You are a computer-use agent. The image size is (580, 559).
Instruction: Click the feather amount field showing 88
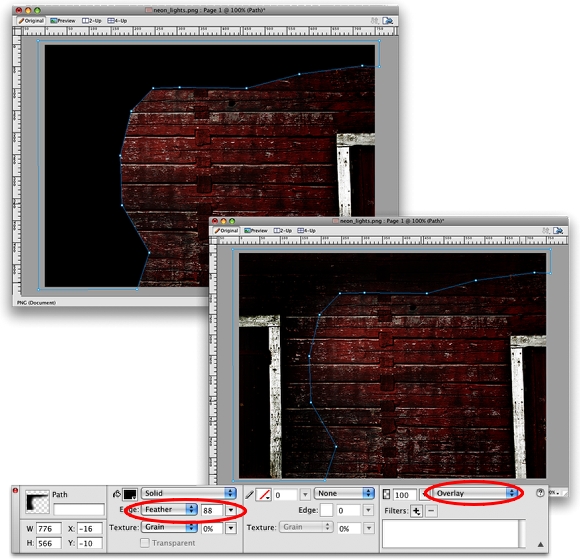click(x=212, y=510)
